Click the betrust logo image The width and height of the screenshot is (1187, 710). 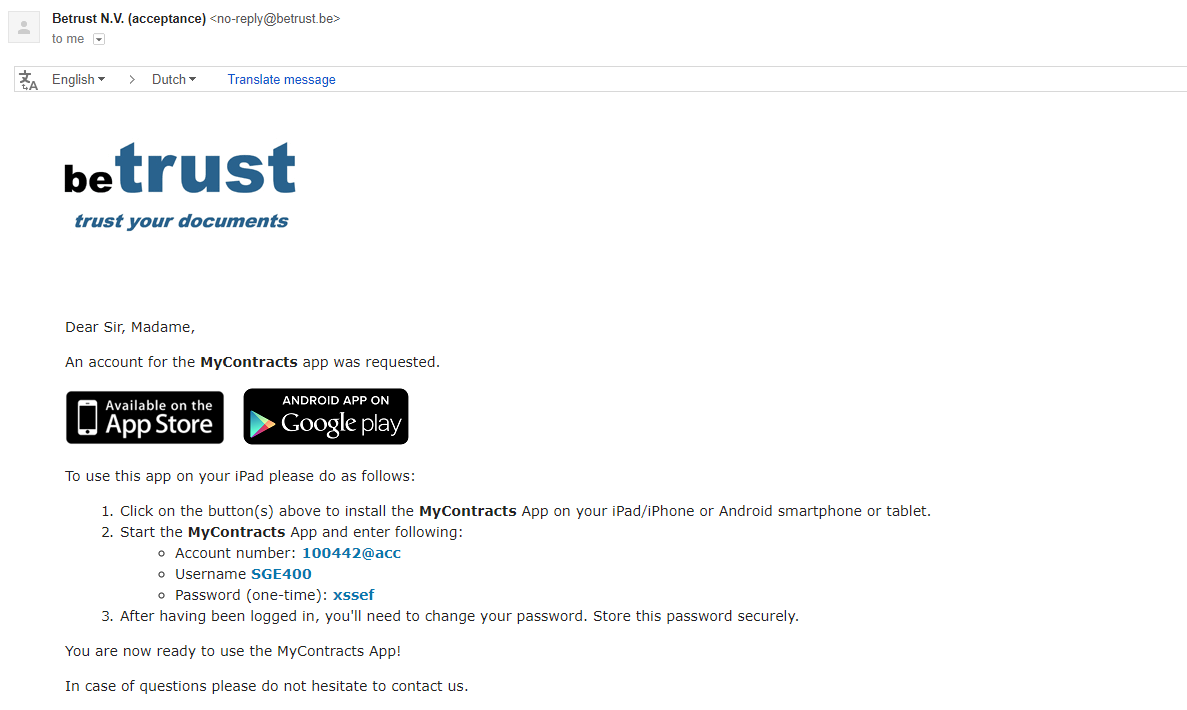coord(180,186)
